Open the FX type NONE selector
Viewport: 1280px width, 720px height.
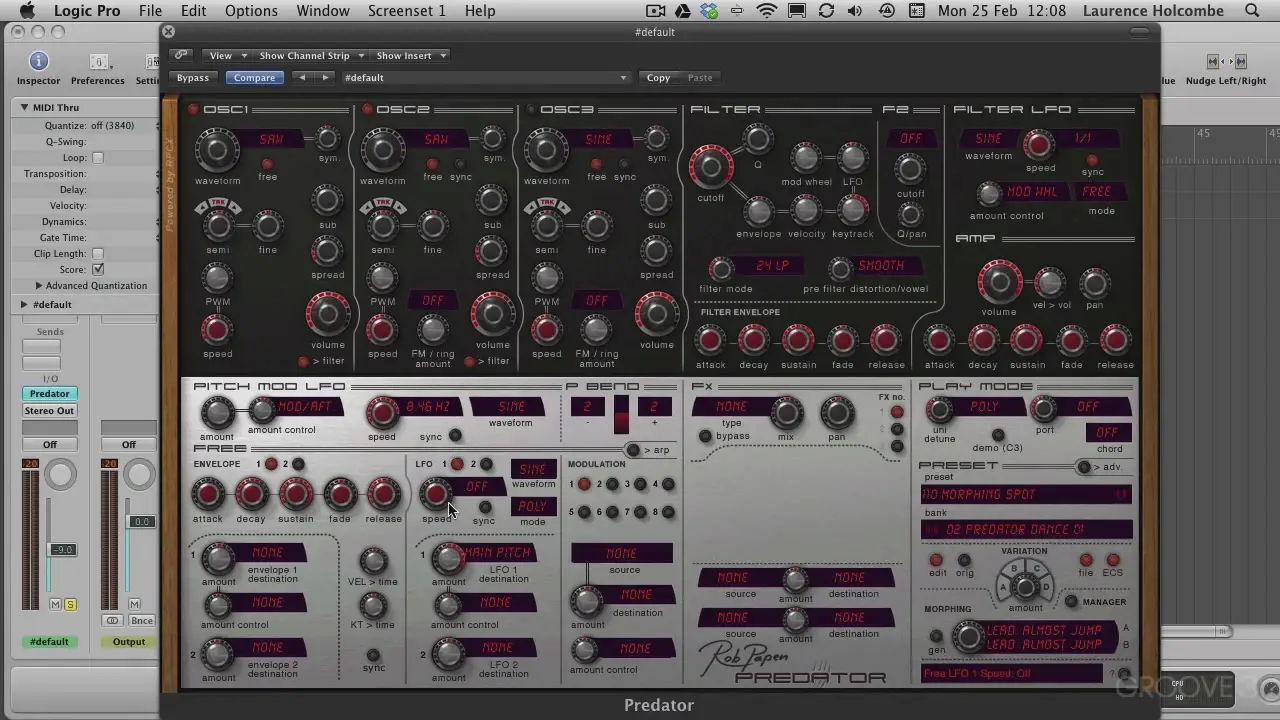731,407
